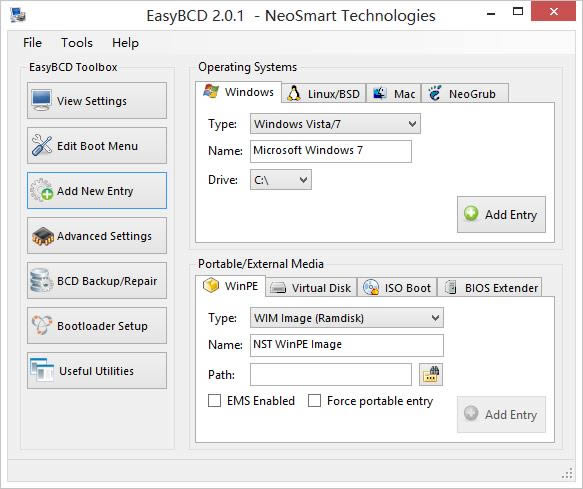
Task: Click the NeoGrub gecko icon
Action: point(434,93)
